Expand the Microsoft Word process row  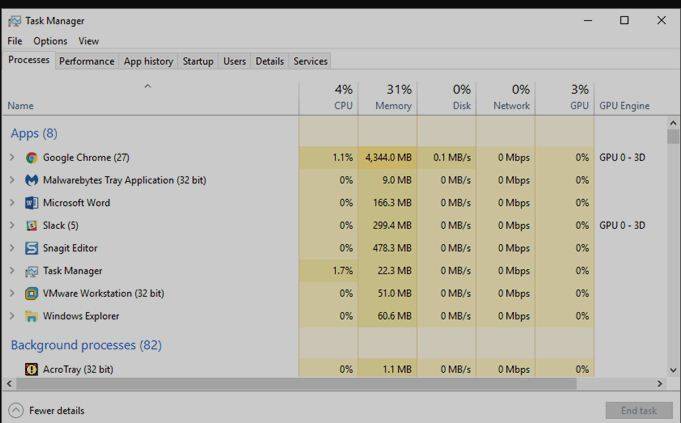pyautogui.click(x=12, y=203)
